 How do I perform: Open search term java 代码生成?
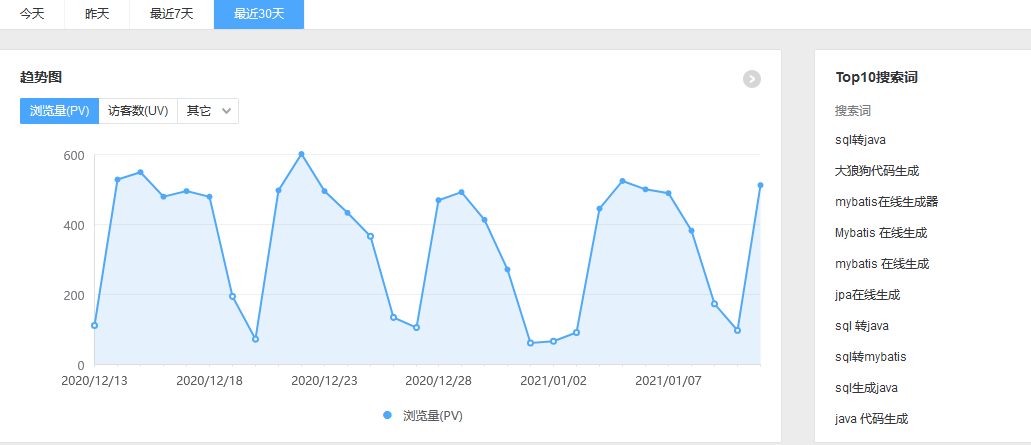pyautogui.click(x=871, y=419)
